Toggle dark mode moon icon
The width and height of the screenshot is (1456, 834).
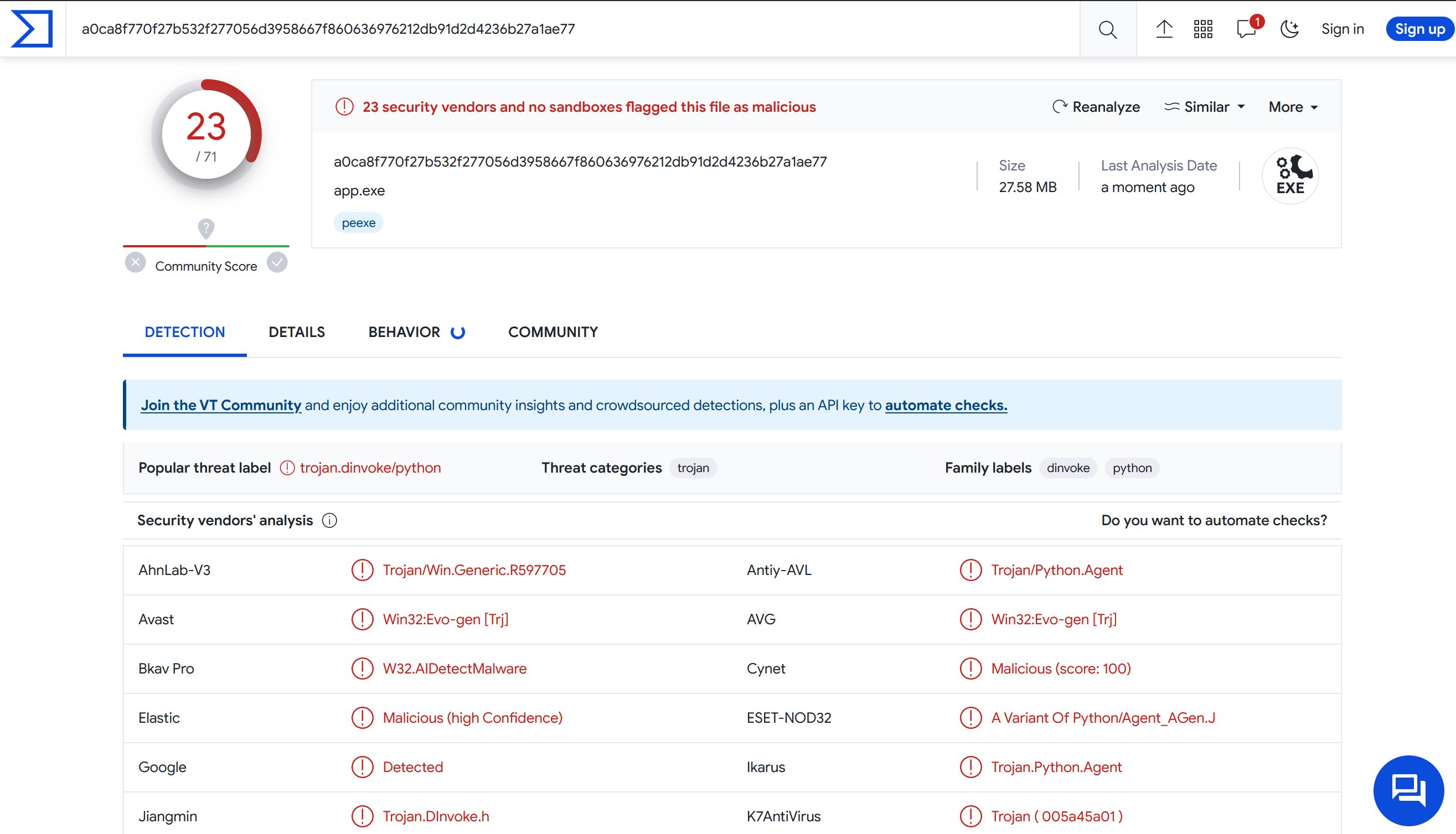point(1289,29)
